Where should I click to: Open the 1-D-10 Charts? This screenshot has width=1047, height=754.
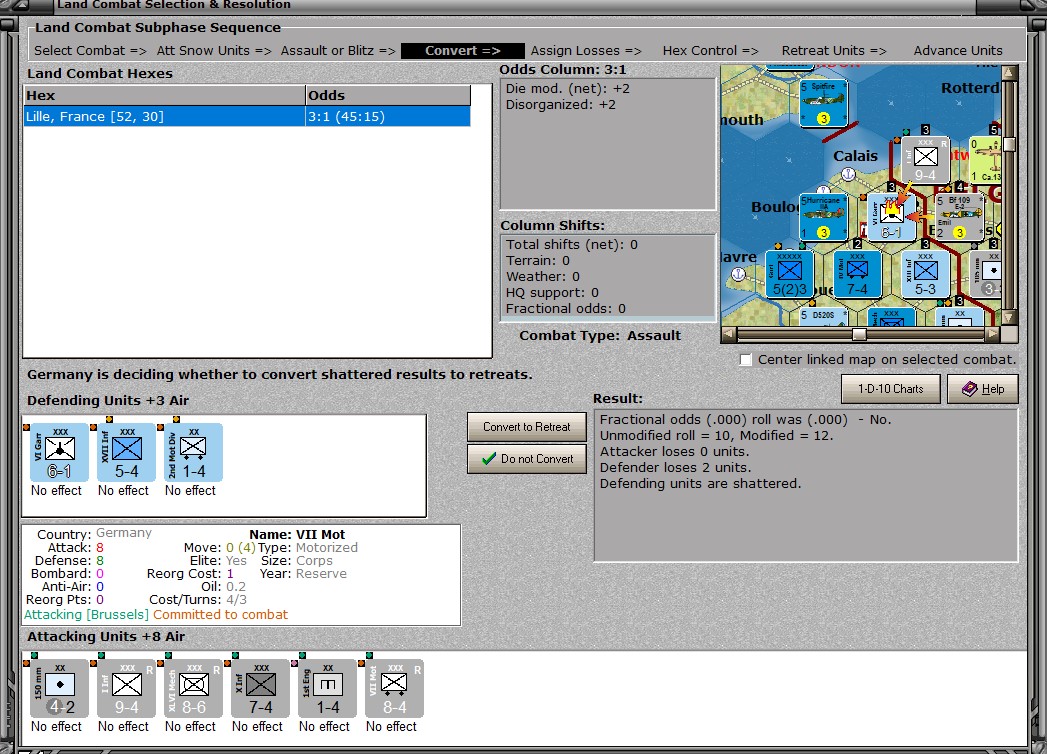point(890,389)
